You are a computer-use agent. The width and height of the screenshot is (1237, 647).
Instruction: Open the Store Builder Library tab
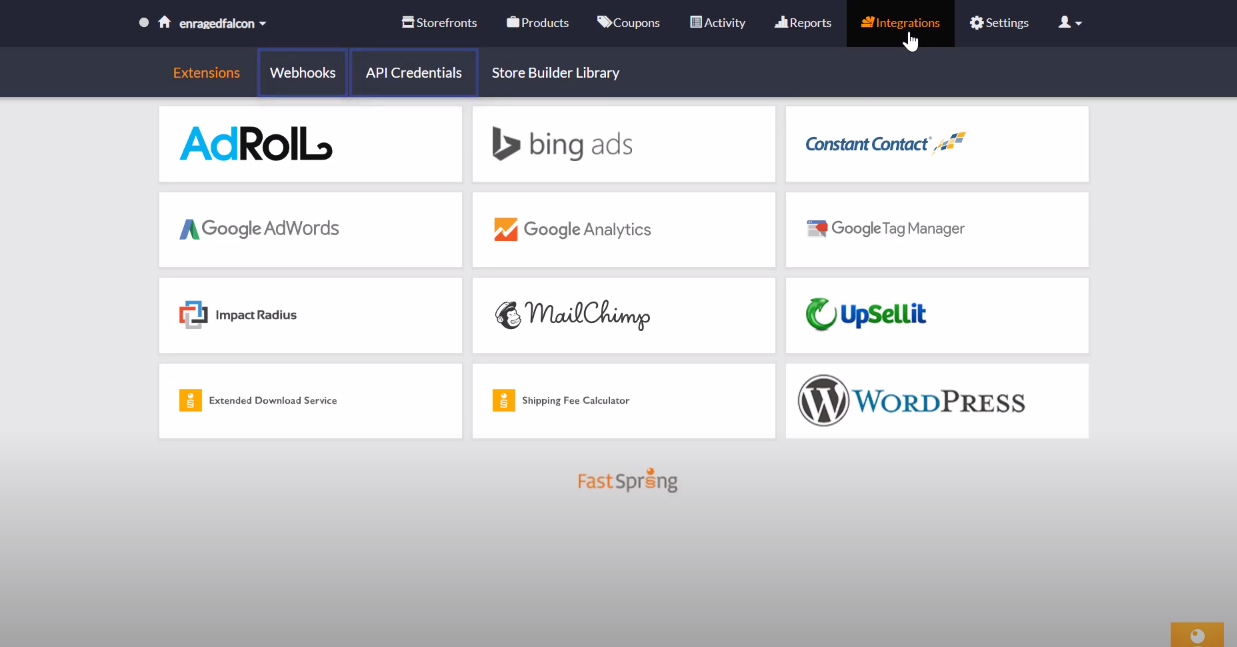pyautogui.click(x=555, y=73)
